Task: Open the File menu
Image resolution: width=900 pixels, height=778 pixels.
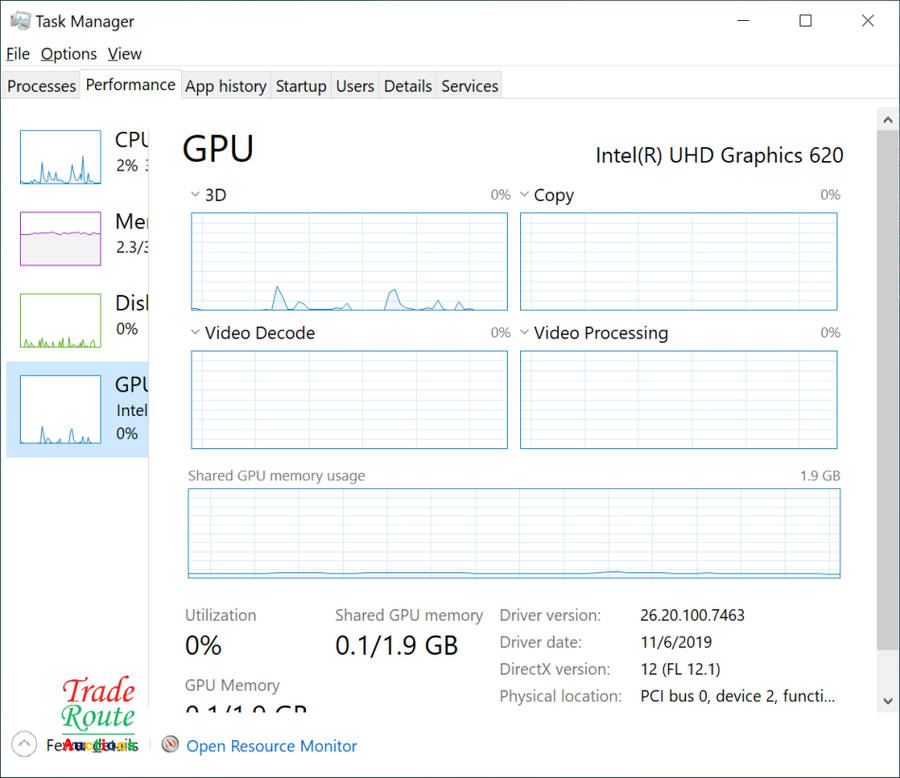Action: pos(18,54)
